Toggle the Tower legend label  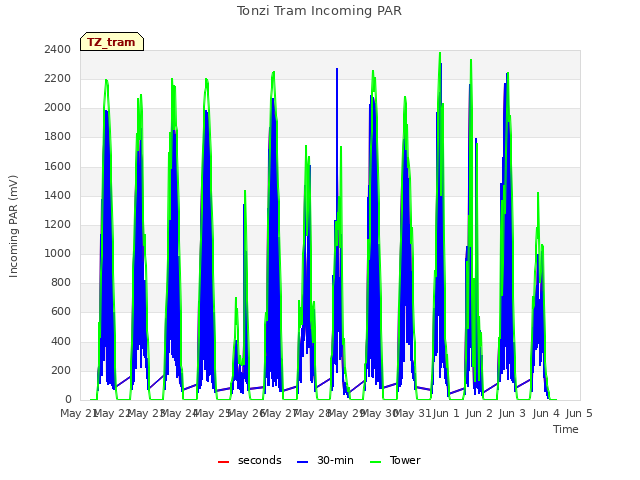pyautogui.click(x=405, y=460)
